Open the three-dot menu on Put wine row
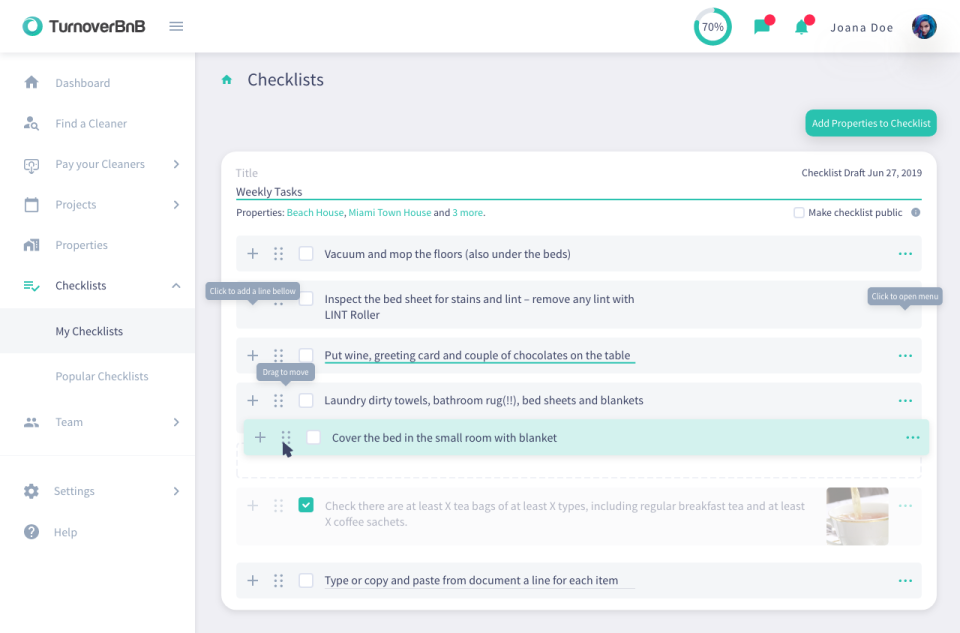The image size is (960, 633). [905, 355]
